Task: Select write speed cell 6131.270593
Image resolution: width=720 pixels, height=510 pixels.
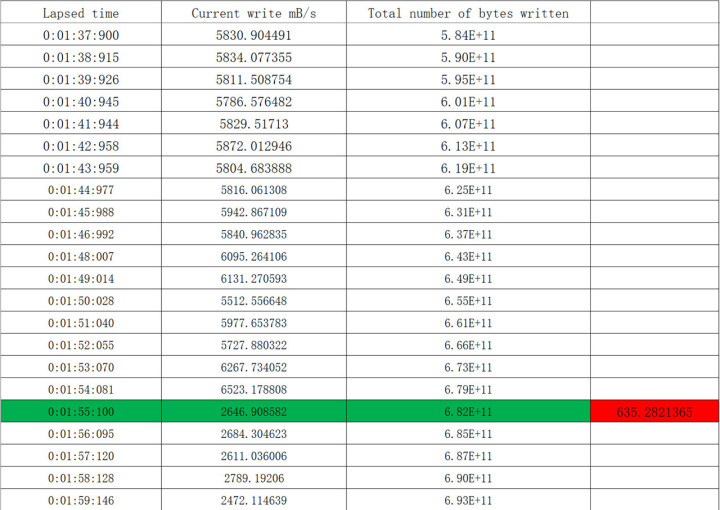Action: (254, 278)
